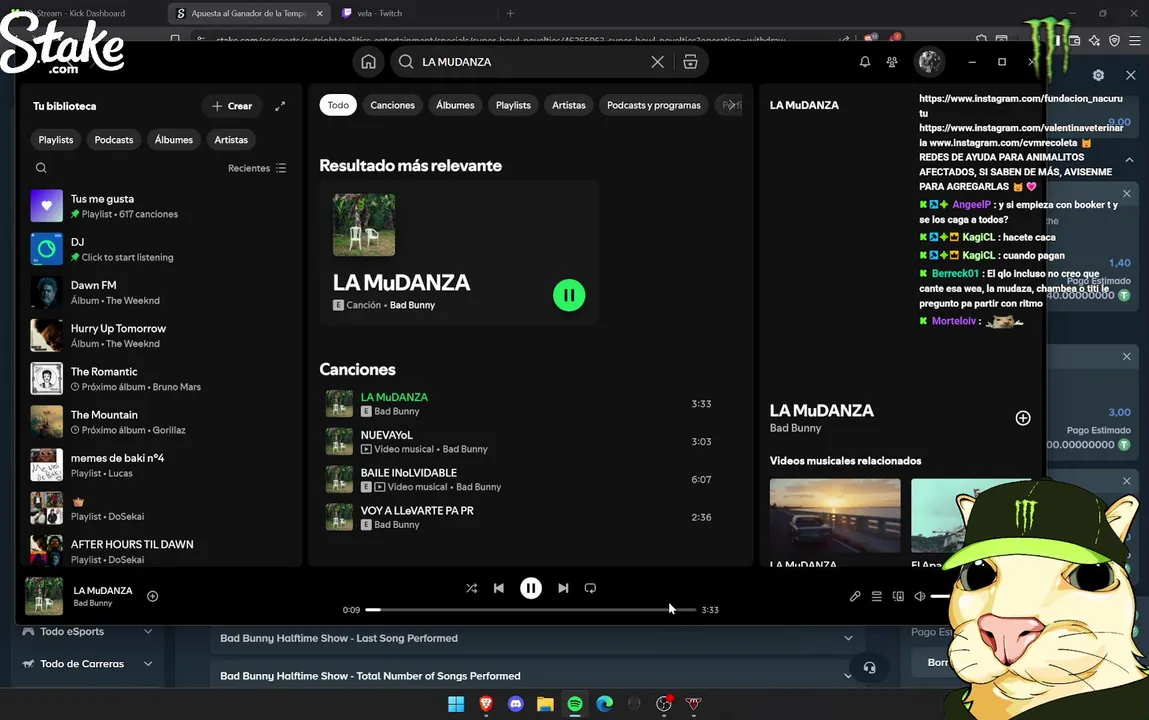Image resolution: width=1149 pixels, height=720 pixels.
Task: Clear the LA MUDANZA search text
Action: (x=657, y=62)
